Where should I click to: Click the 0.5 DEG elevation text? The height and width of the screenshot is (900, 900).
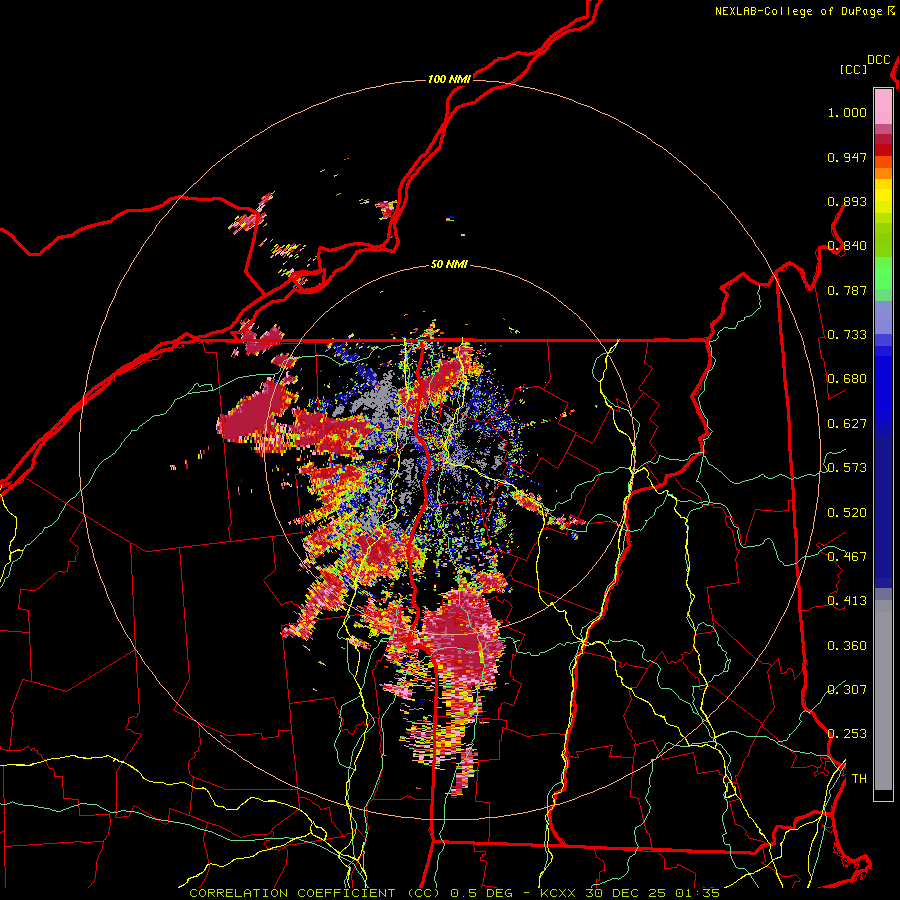481,893
